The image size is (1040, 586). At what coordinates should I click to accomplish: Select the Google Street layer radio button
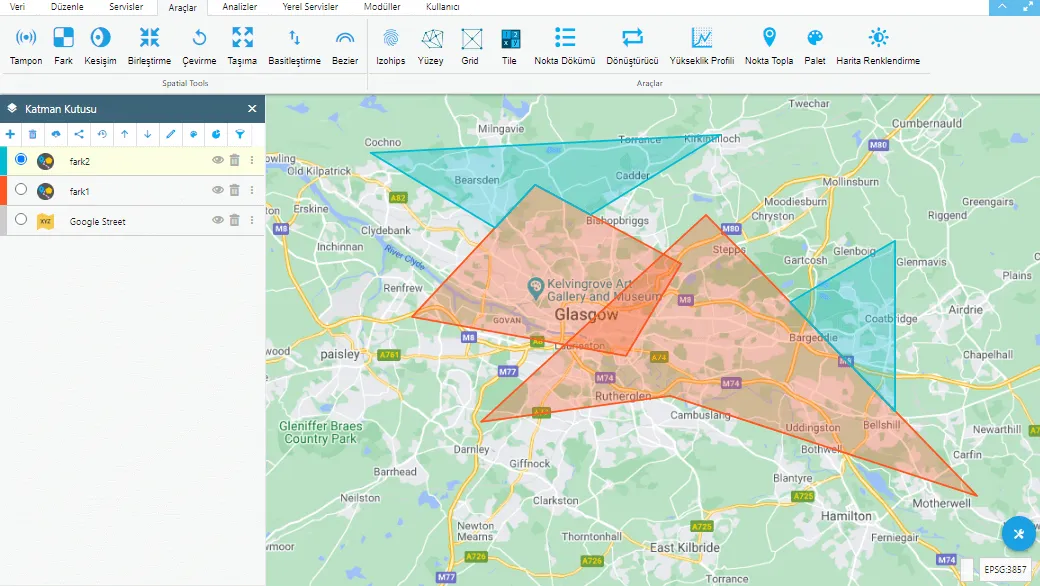(21, 219)
